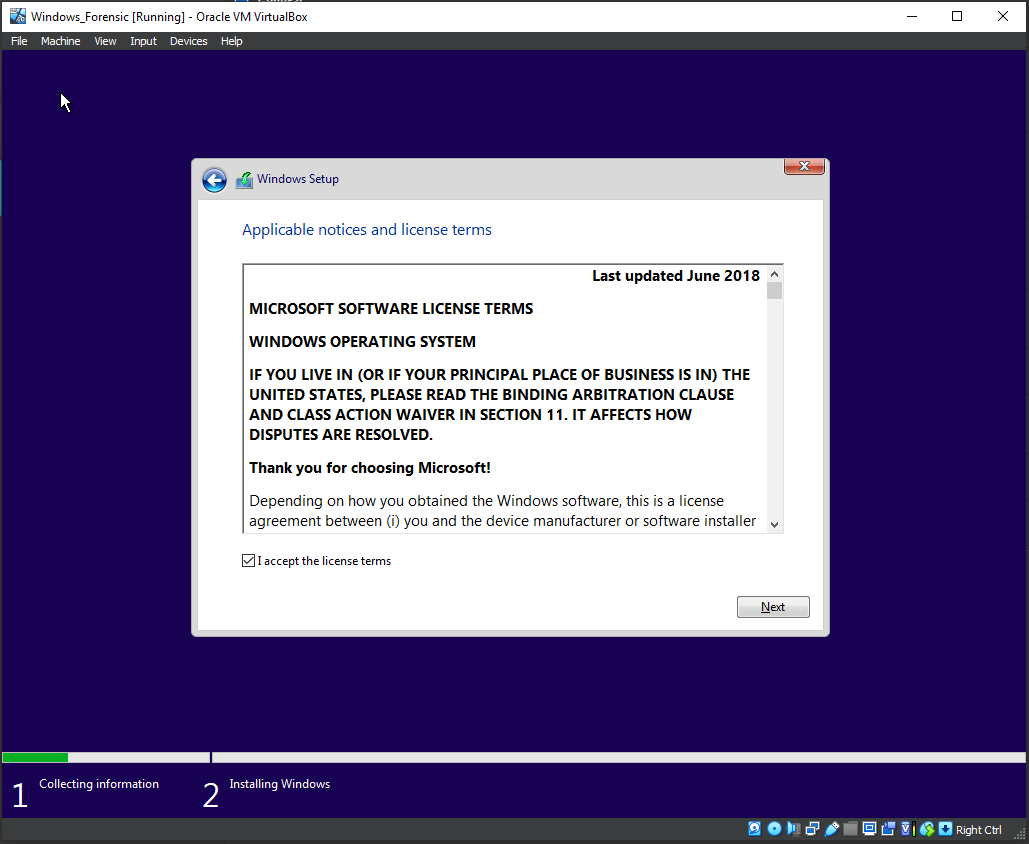Click the optical disc icon in status bar
The height and width of the screenshot is (844, 1029).
(x=774, y=829)
